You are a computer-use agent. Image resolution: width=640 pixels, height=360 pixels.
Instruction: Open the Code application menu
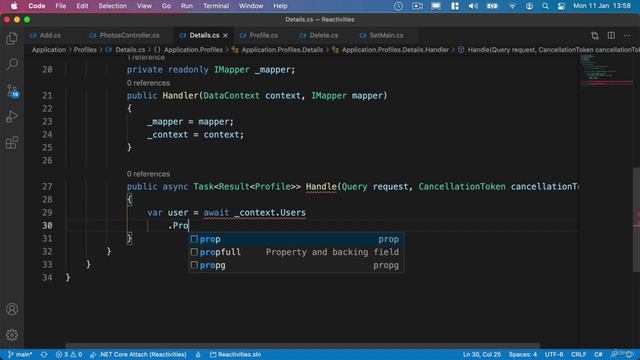[37, 6]
